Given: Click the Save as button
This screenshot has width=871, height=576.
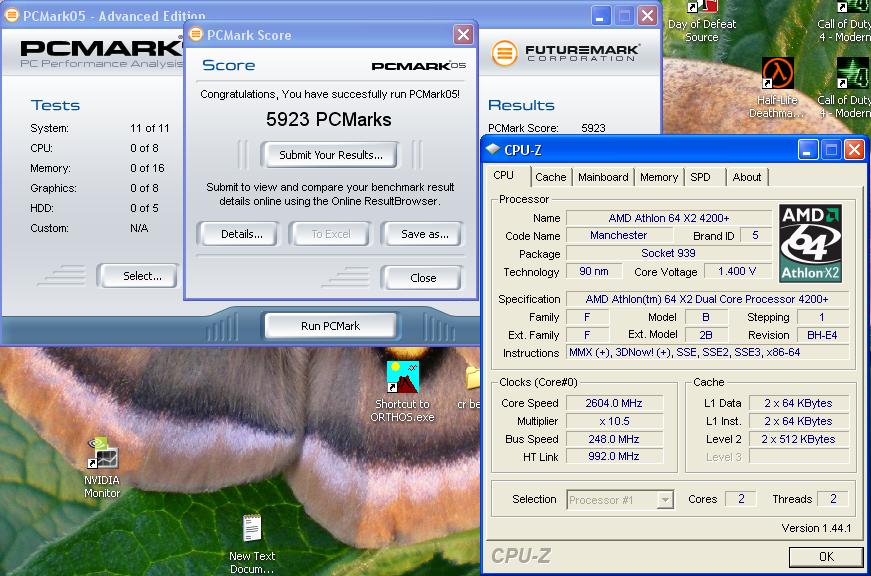Looking at the screenshot, I should pyautogui.click(x=424, y=234).
